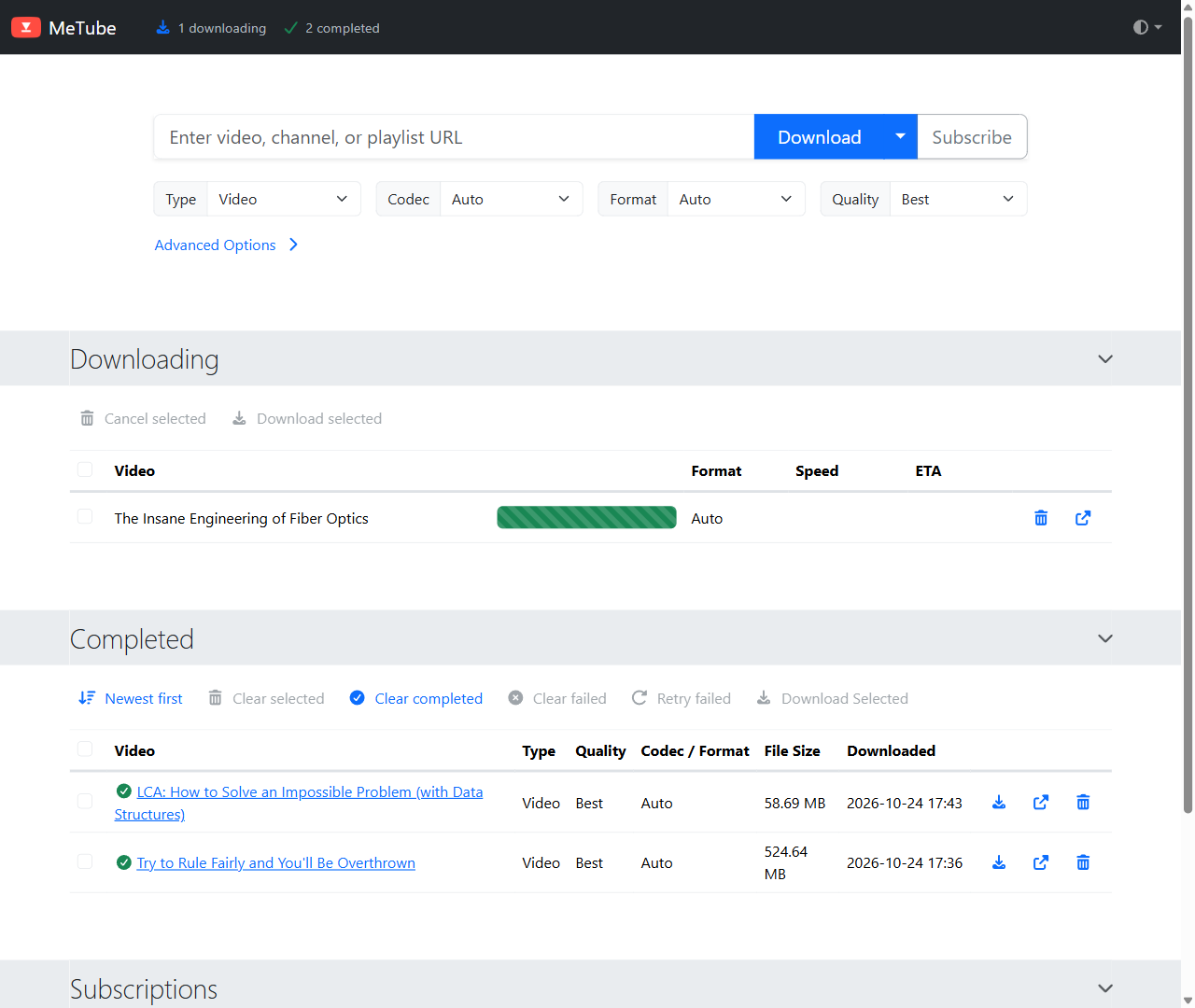Delete the Try to Rule Fairly entry

click(x=1083, y=862)
